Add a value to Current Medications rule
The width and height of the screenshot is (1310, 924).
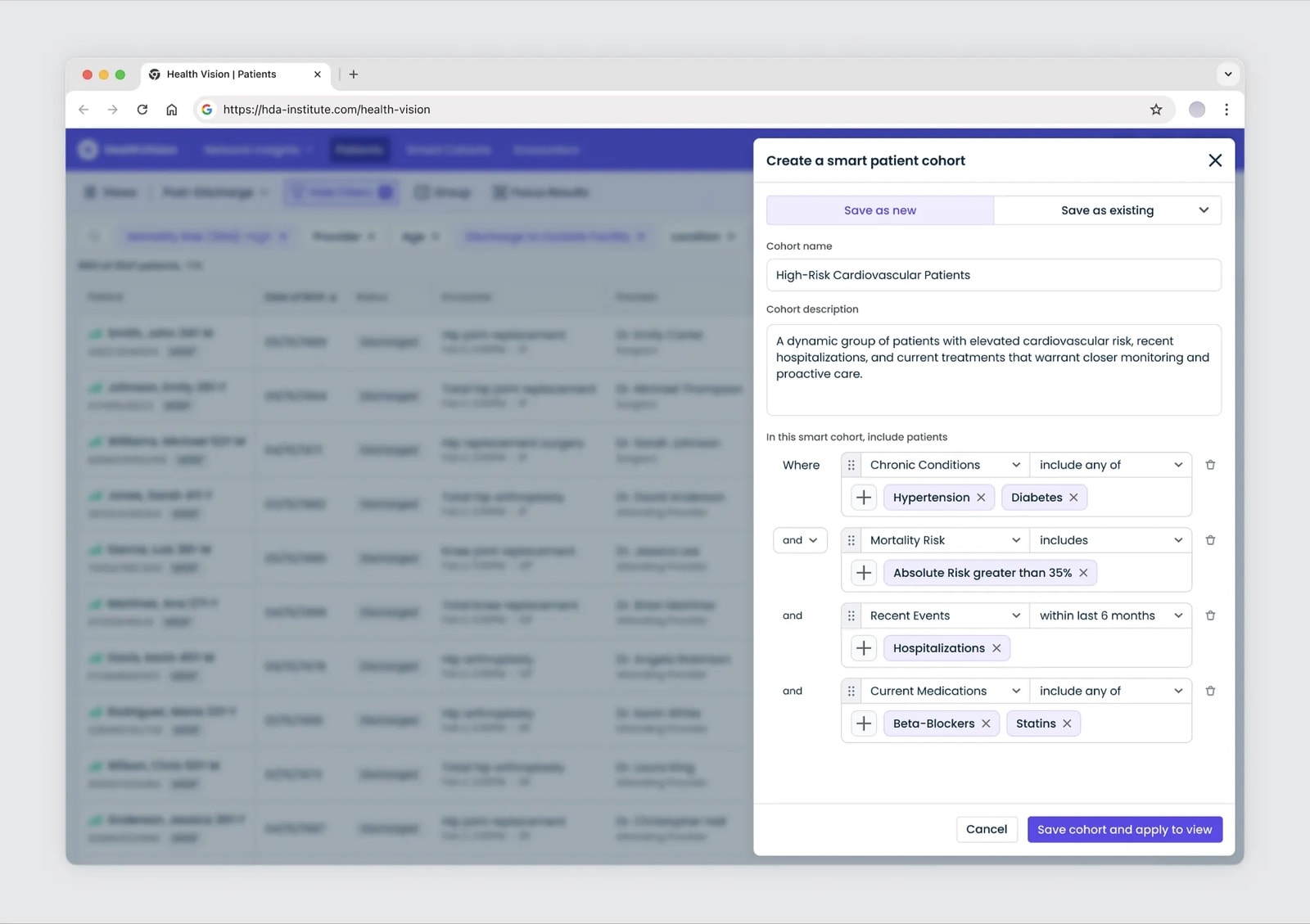click(864, 723)
